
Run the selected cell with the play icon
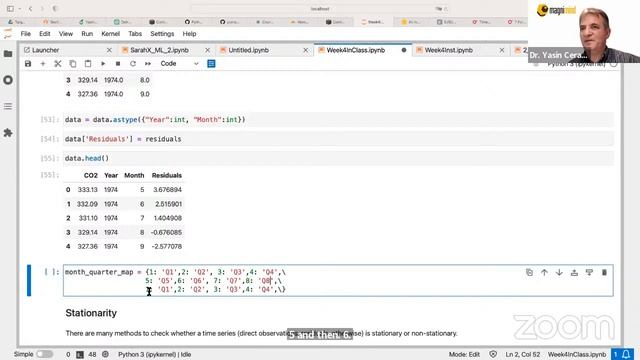click(103, 64)
